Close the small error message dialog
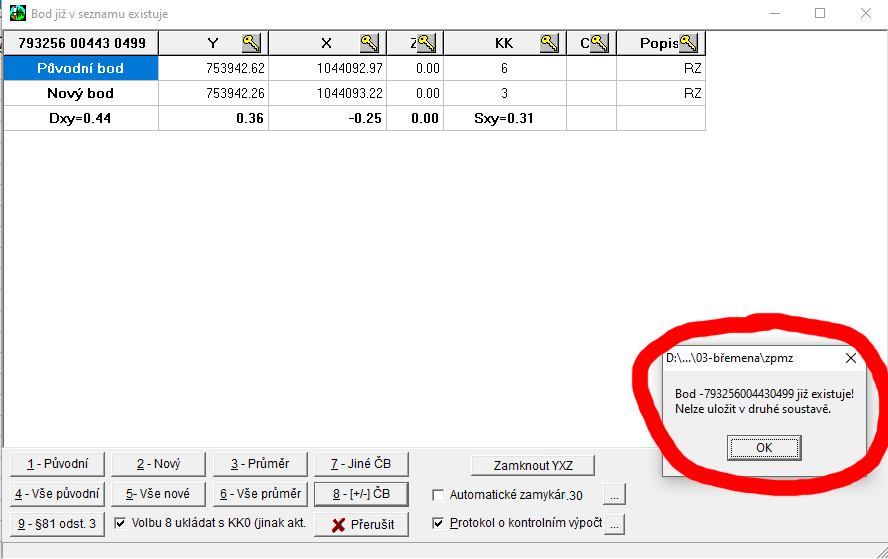 [851, 357]
